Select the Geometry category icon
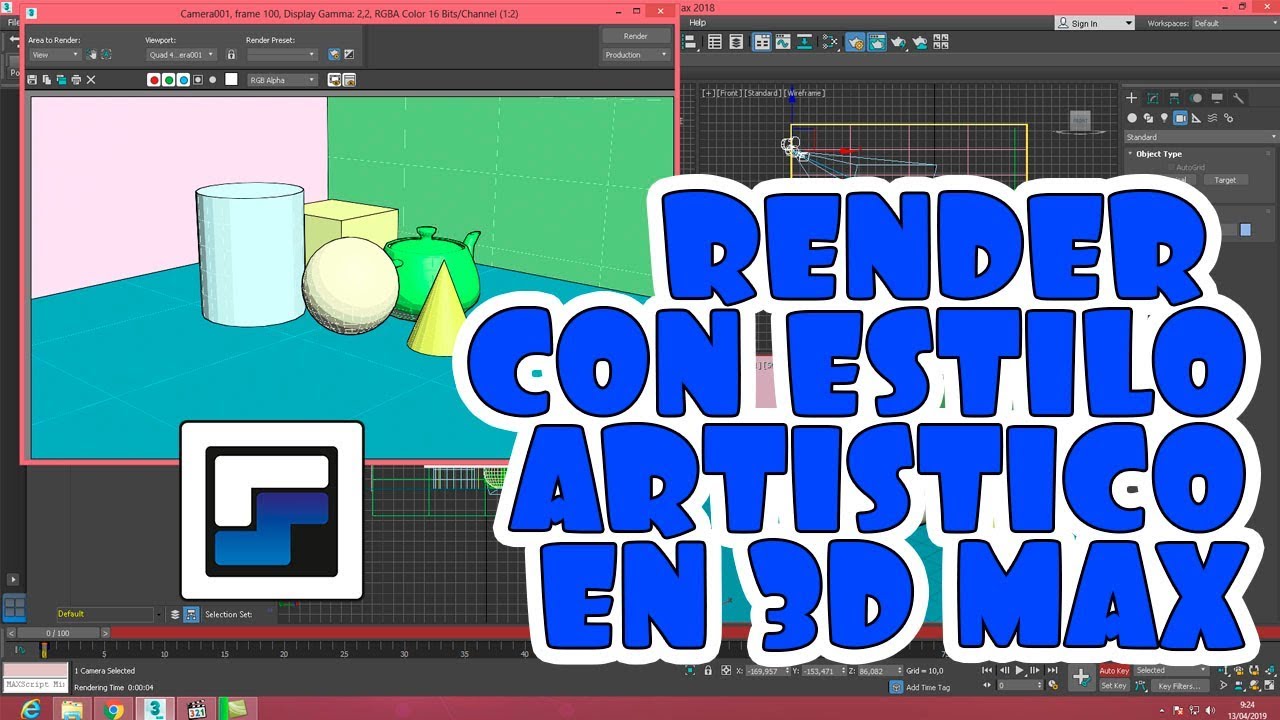Viewport: 1280px width, 720px height. click(1132, 118)
